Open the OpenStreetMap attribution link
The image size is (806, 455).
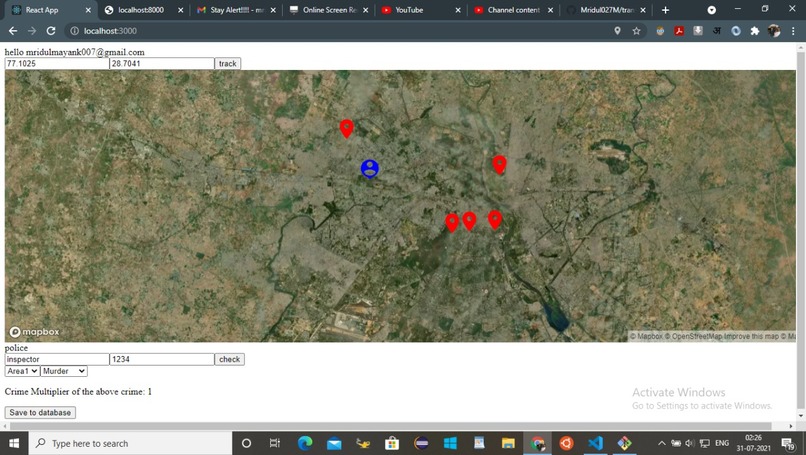pyautogui.click(x=693, y=336)
